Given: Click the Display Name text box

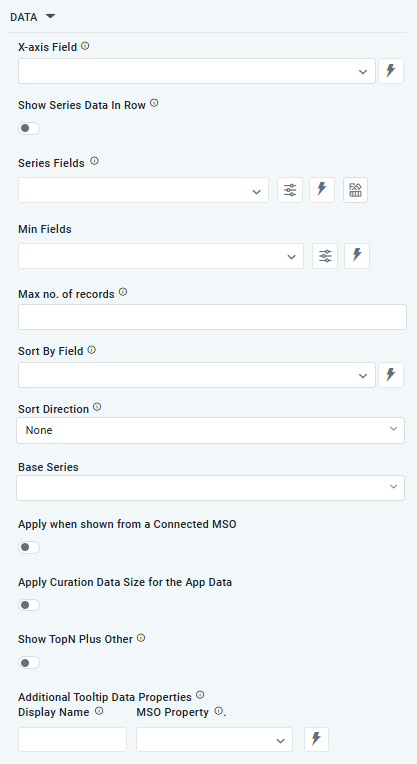Looking at the screenshot, I should tap(72, 740).
